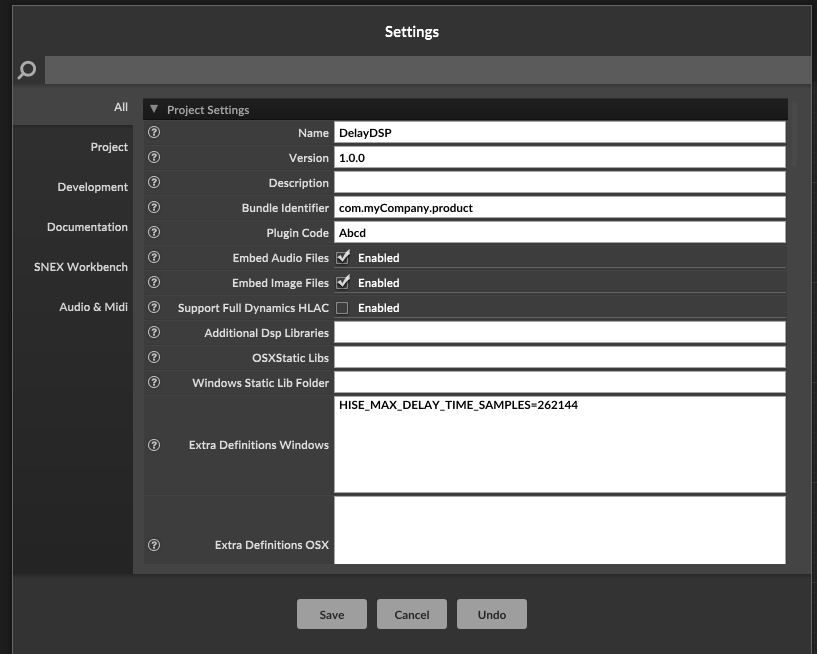Edit the Name field containing DelayDSP
817x654 pixels.
coord(560,132)
